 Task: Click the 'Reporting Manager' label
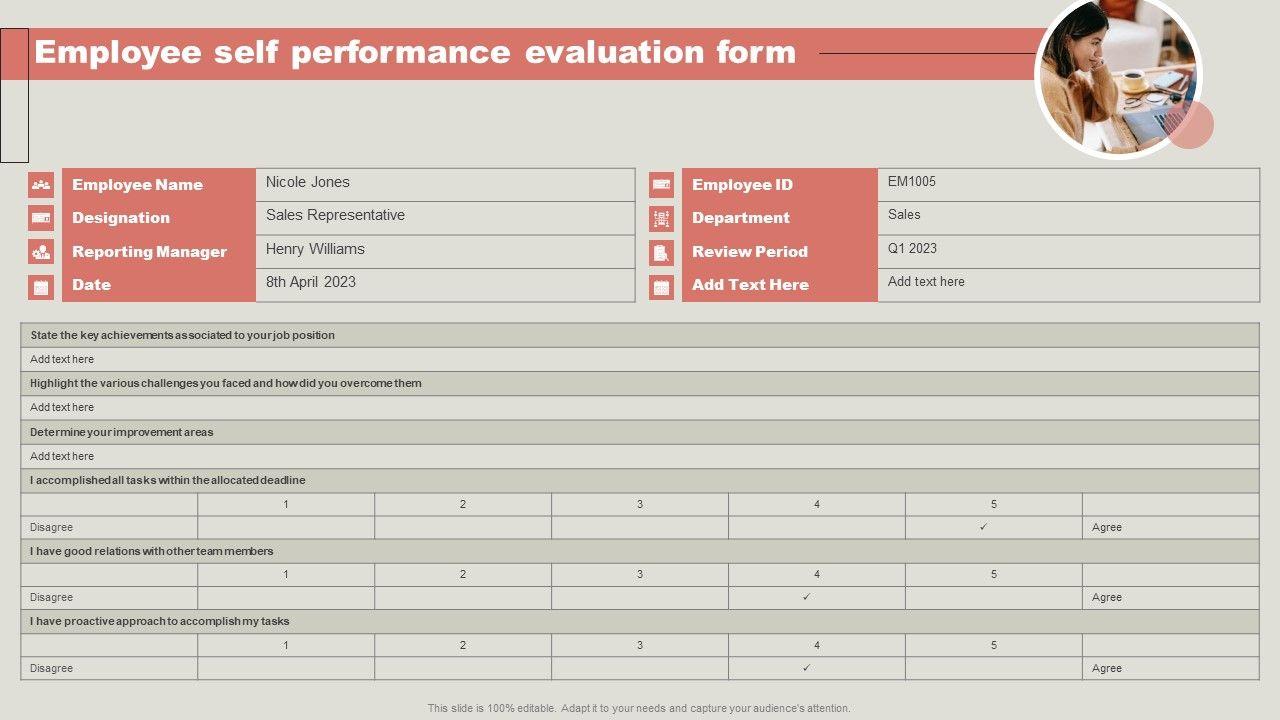(x=150, y=252)
